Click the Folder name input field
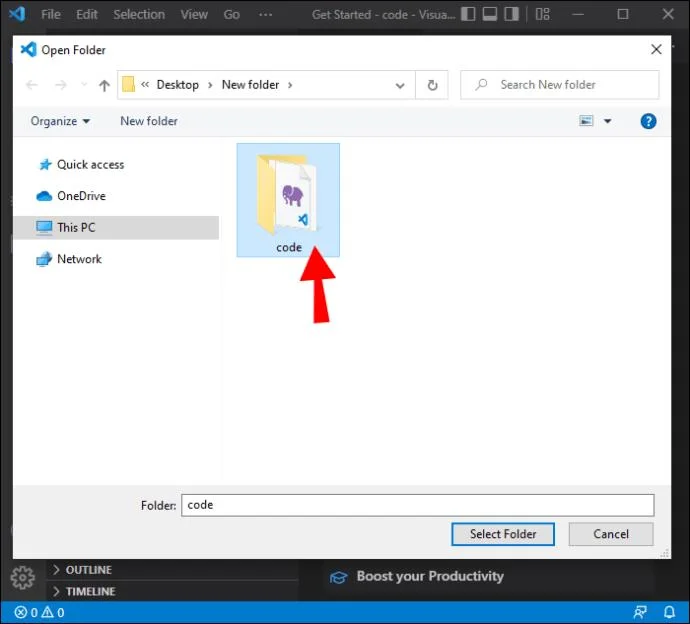This screenshot has height=624, width=690. click(x=418, y=505)
